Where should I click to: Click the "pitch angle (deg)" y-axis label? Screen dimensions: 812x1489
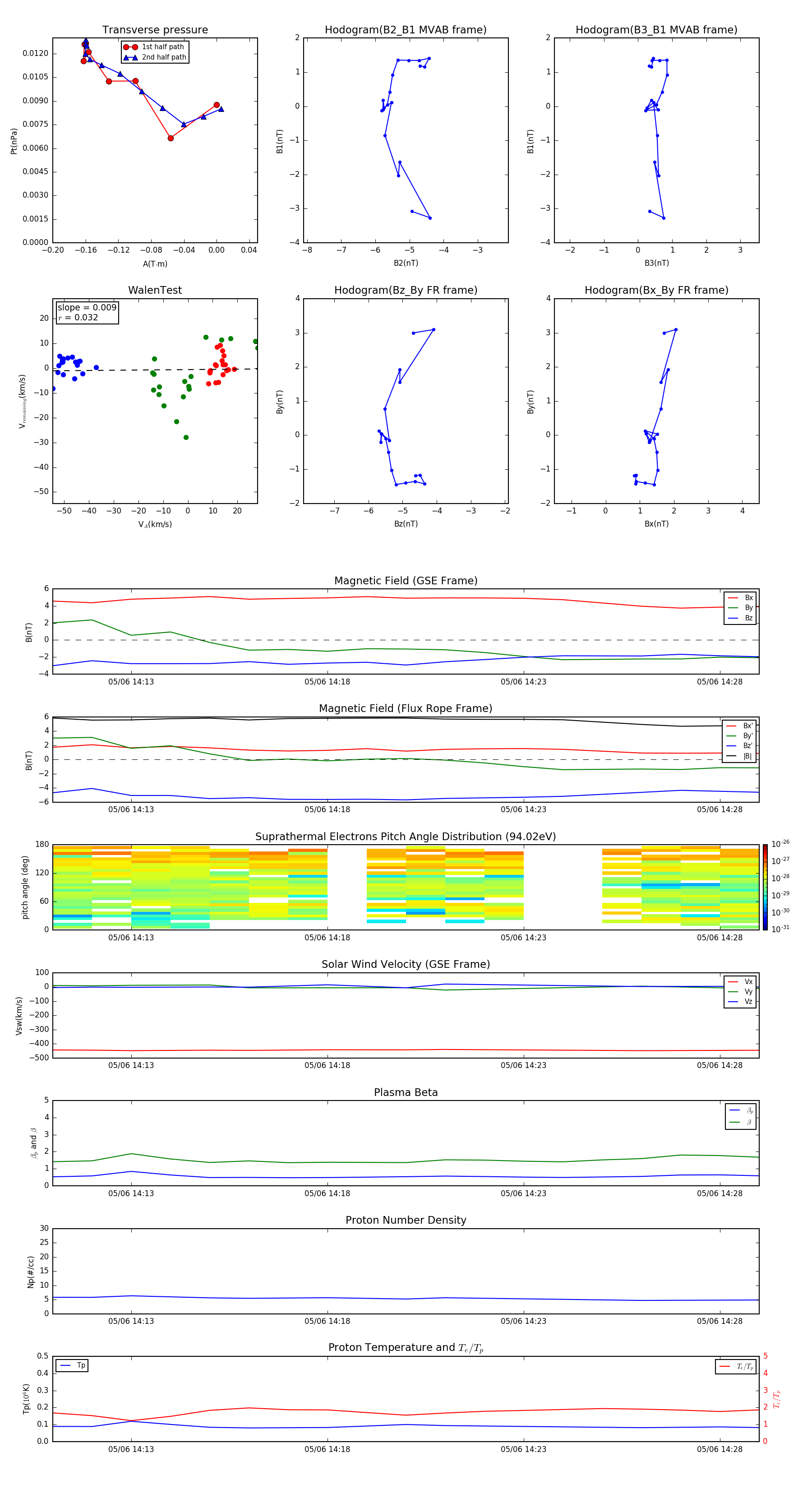tap(25, 887)
